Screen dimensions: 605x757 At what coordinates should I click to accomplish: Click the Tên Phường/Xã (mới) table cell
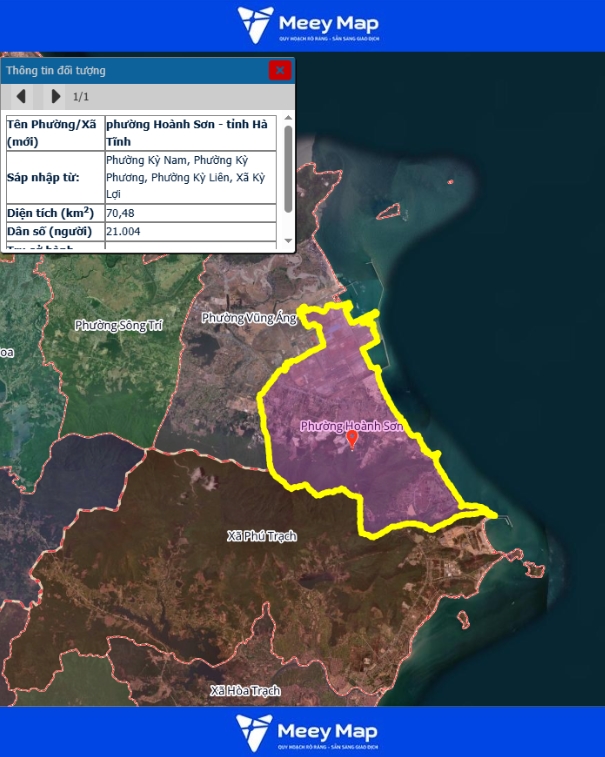[53, 132]
